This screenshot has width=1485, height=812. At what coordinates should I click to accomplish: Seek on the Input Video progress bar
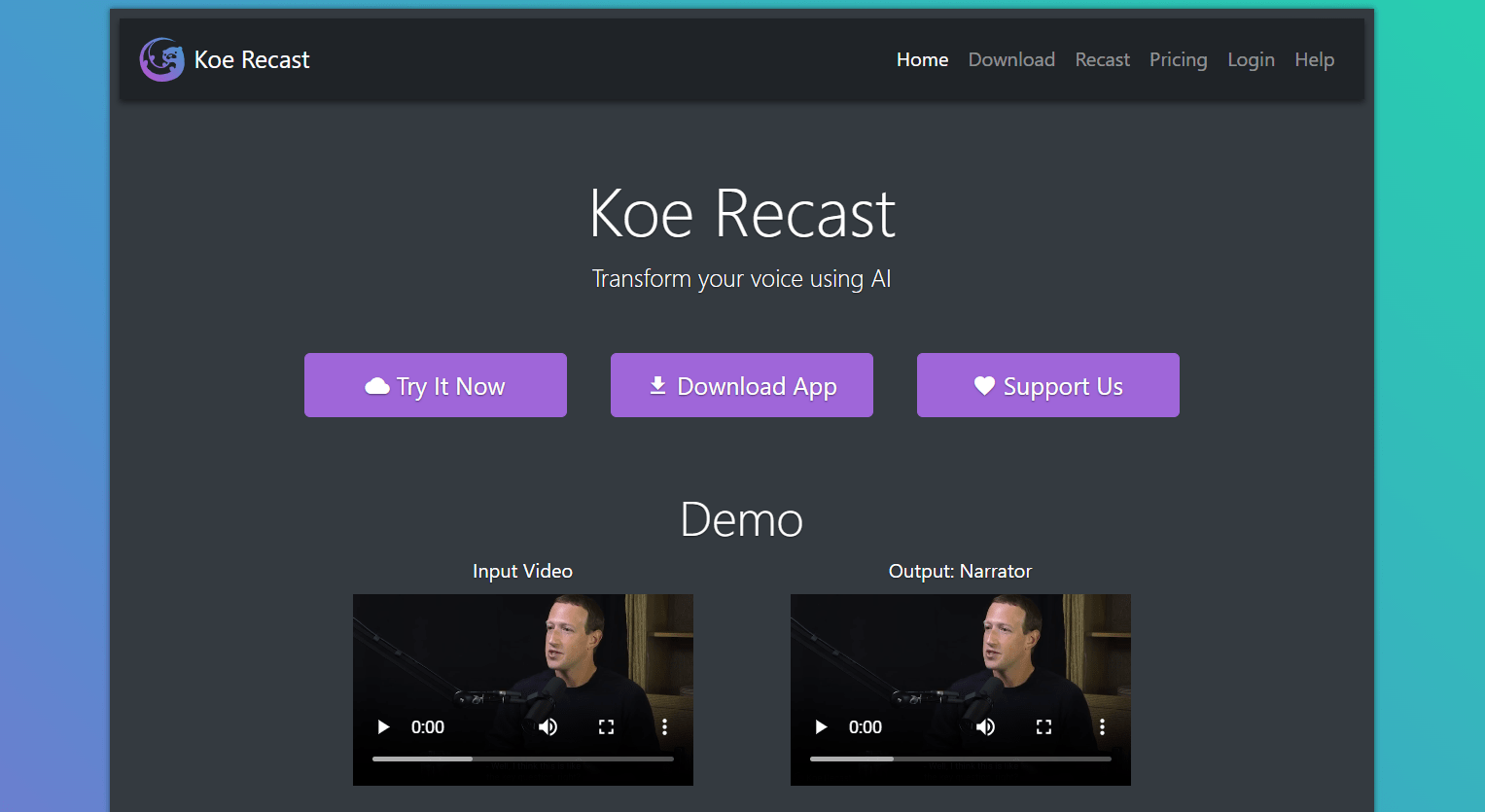pyautogui.click(x=523, y=759)
